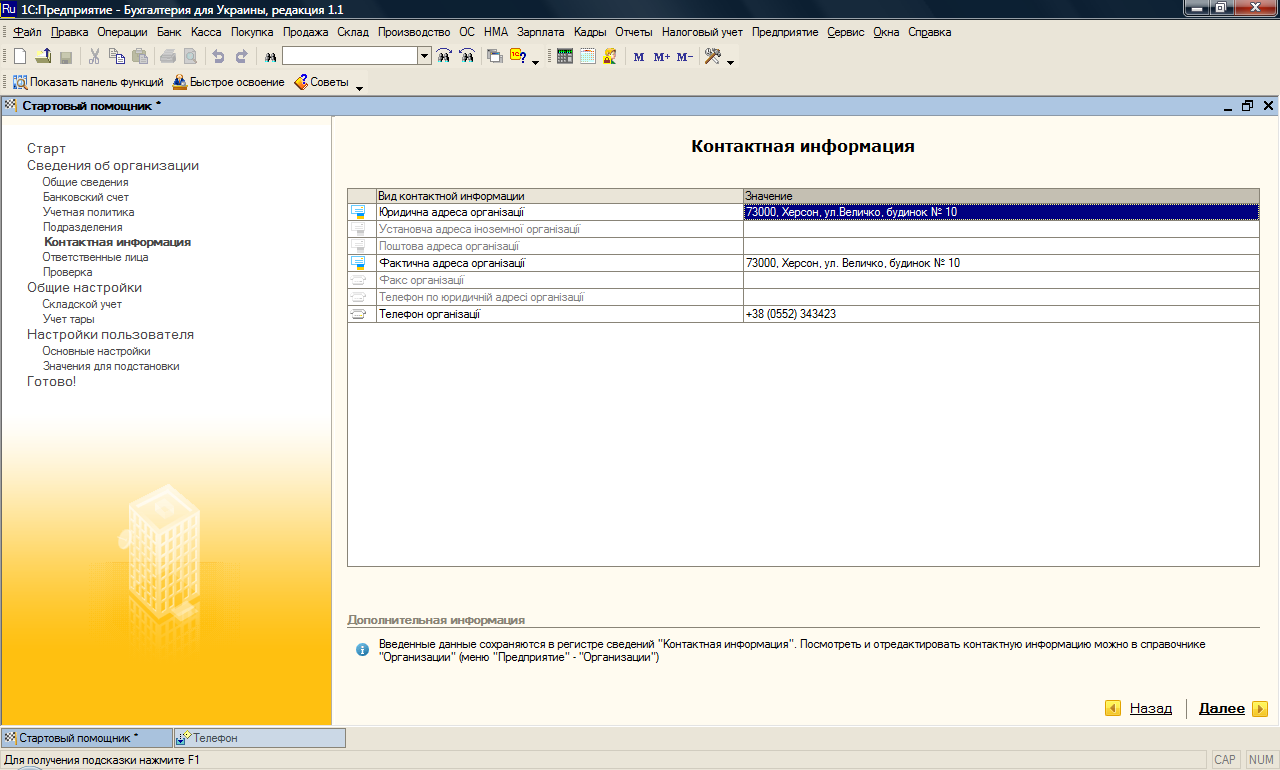Click the window list icon in toolbar
Screen dimensions: 1280x770
[495, 57]
